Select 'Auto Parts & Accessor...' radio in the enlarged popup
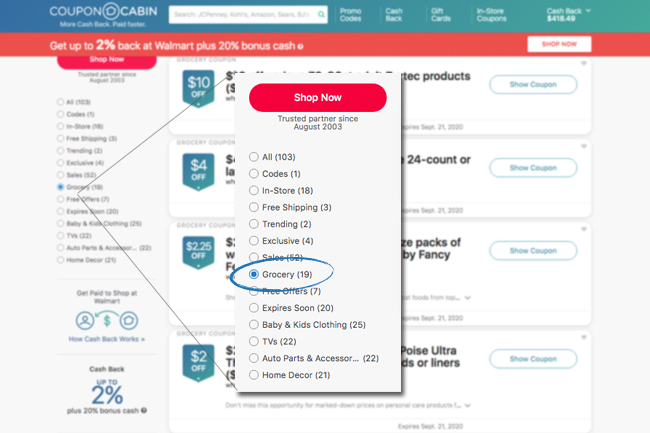 tap(254, 358)
